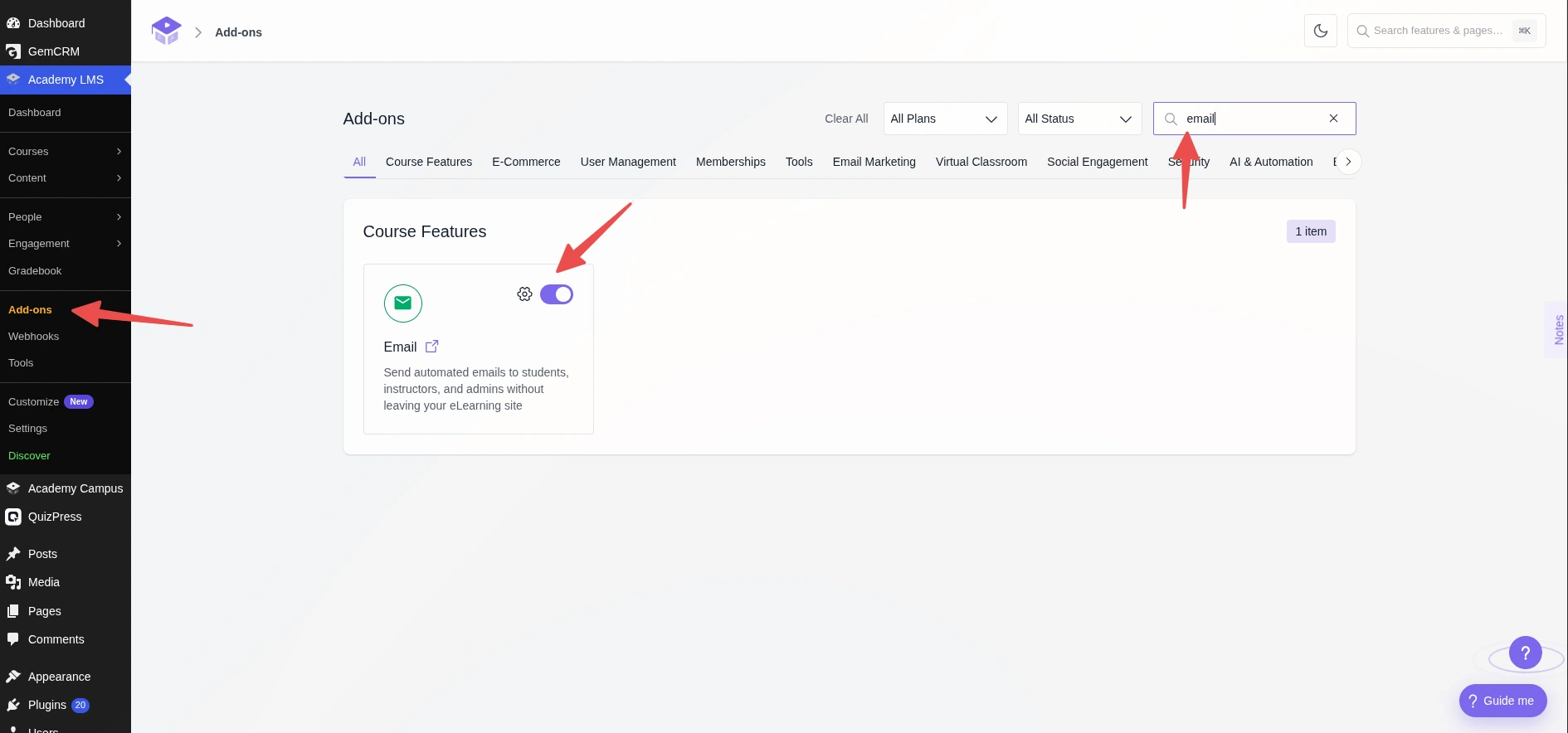Open the Email Marketing tab
The width and height of the screenshot is (1568, 733).
pyautogui.click(x=874, y=162)
